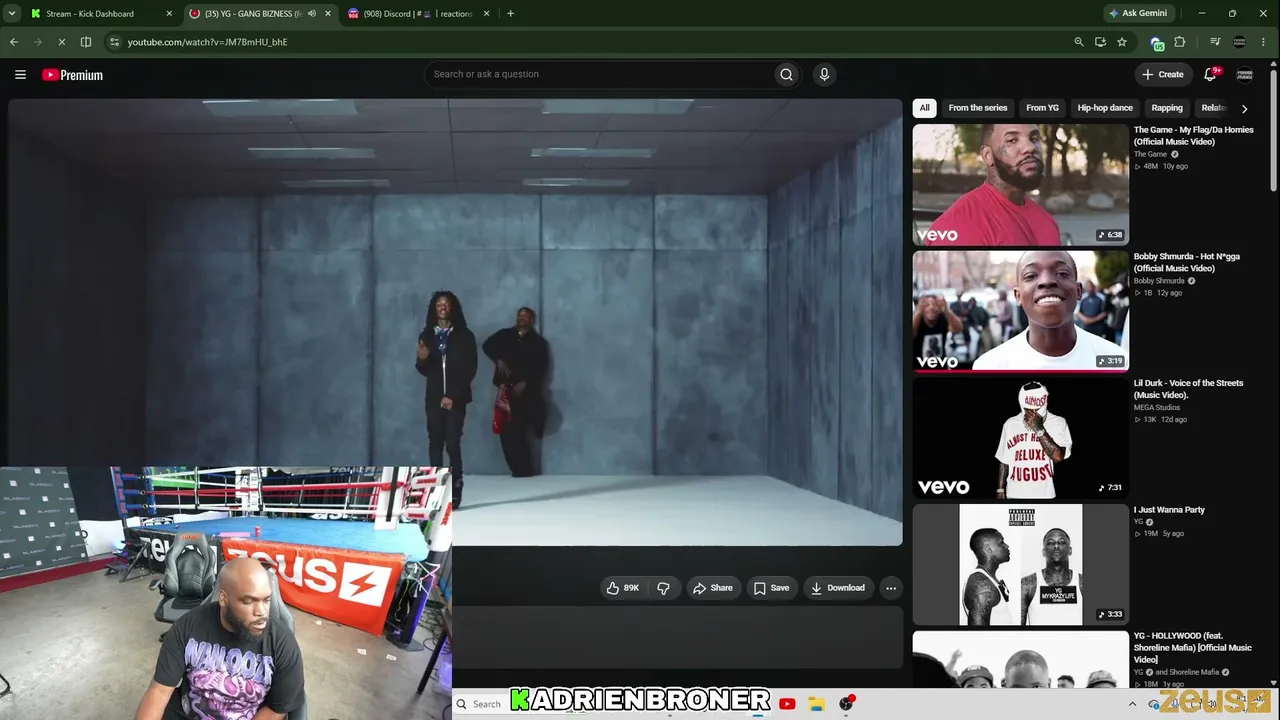
Task: Open Lil Durk Voice of the Streets thumbnail
Action: tap(1020, 438)
